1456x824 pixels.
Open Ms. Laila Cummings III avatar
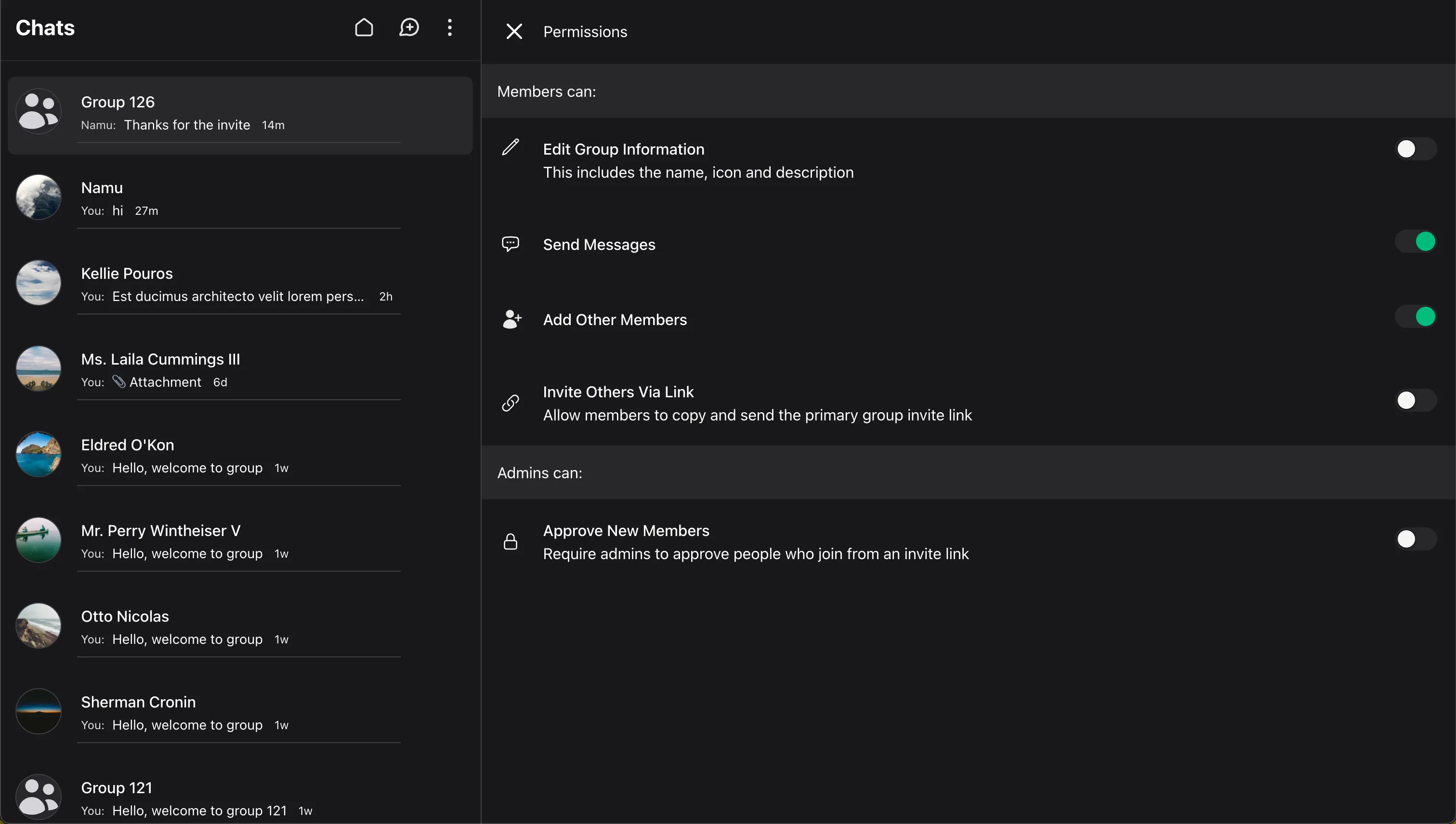coord(39,368)
